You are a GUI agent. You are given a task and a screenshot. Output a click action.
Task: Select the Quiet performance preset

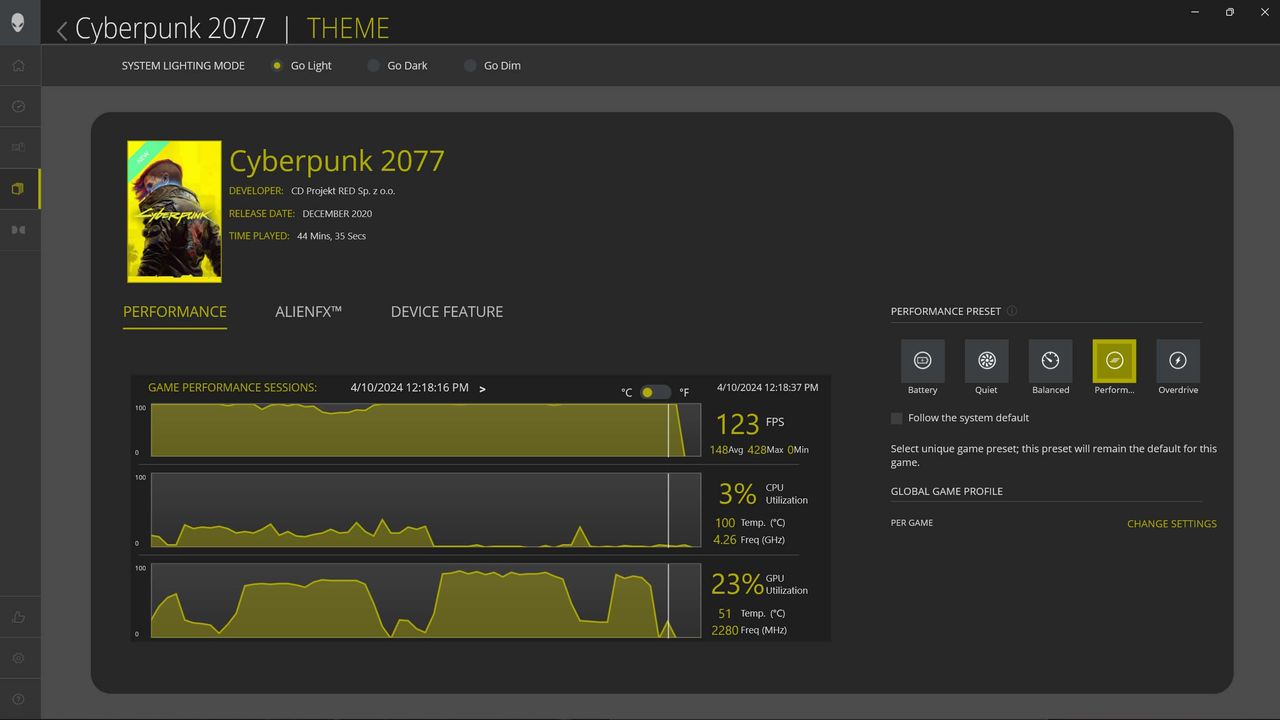986,360
